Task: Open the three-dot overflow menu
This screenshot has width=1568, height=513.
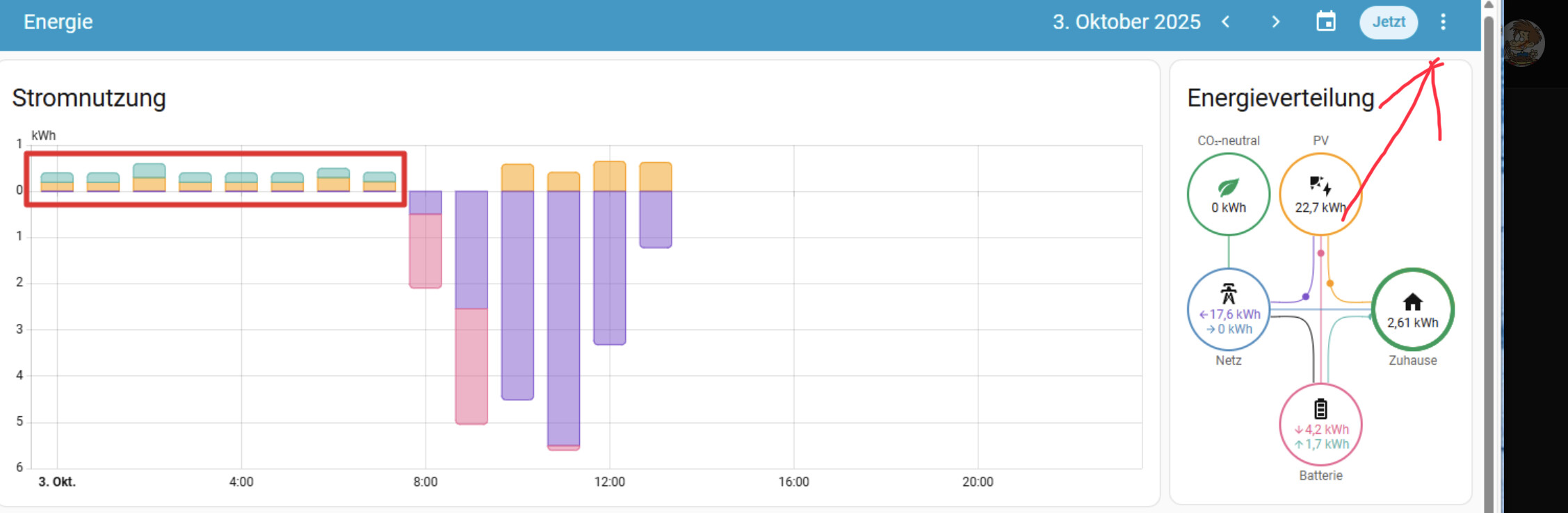Action: pos(1443,22)
